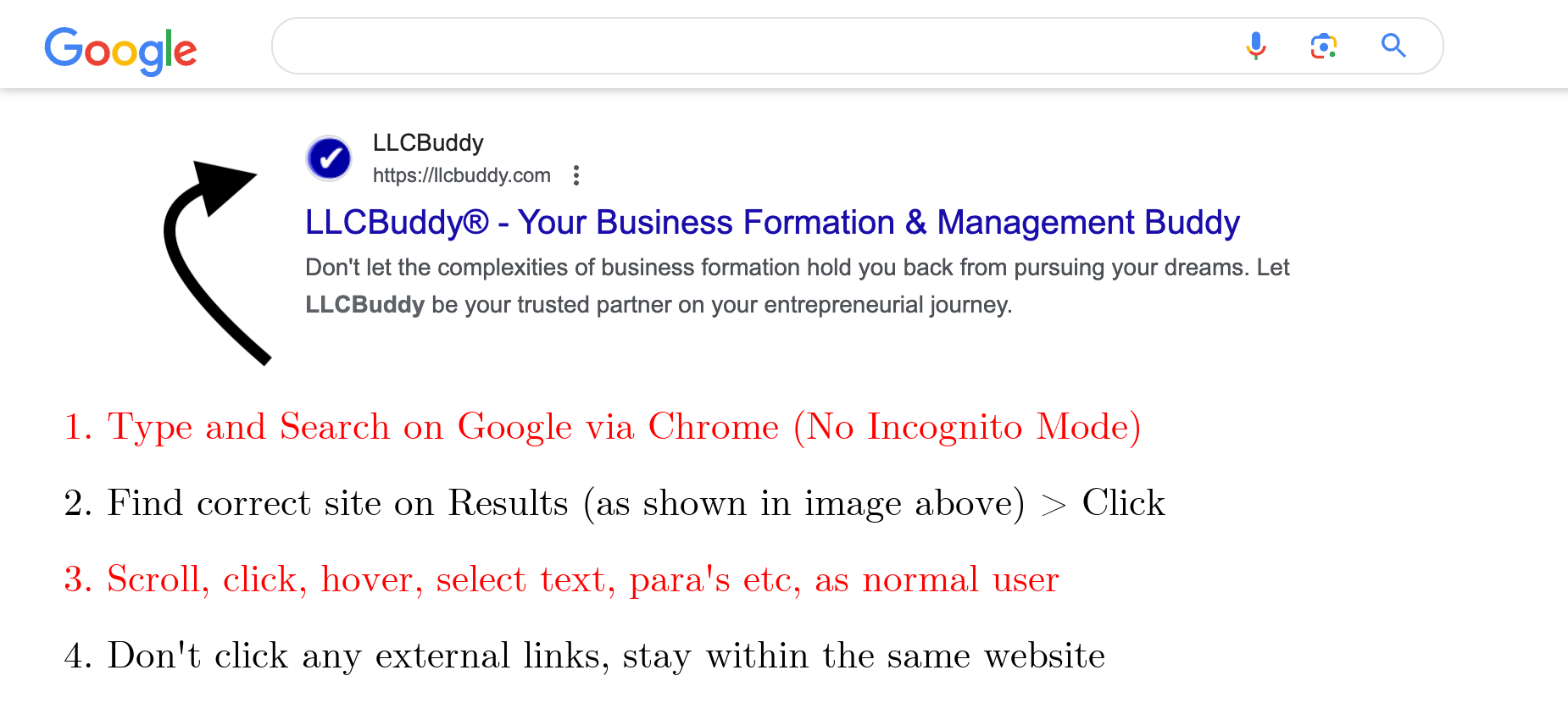Click instruction "Don't click any external links"
Viewport: 1568px width, 720px height.
pos(585,656)
